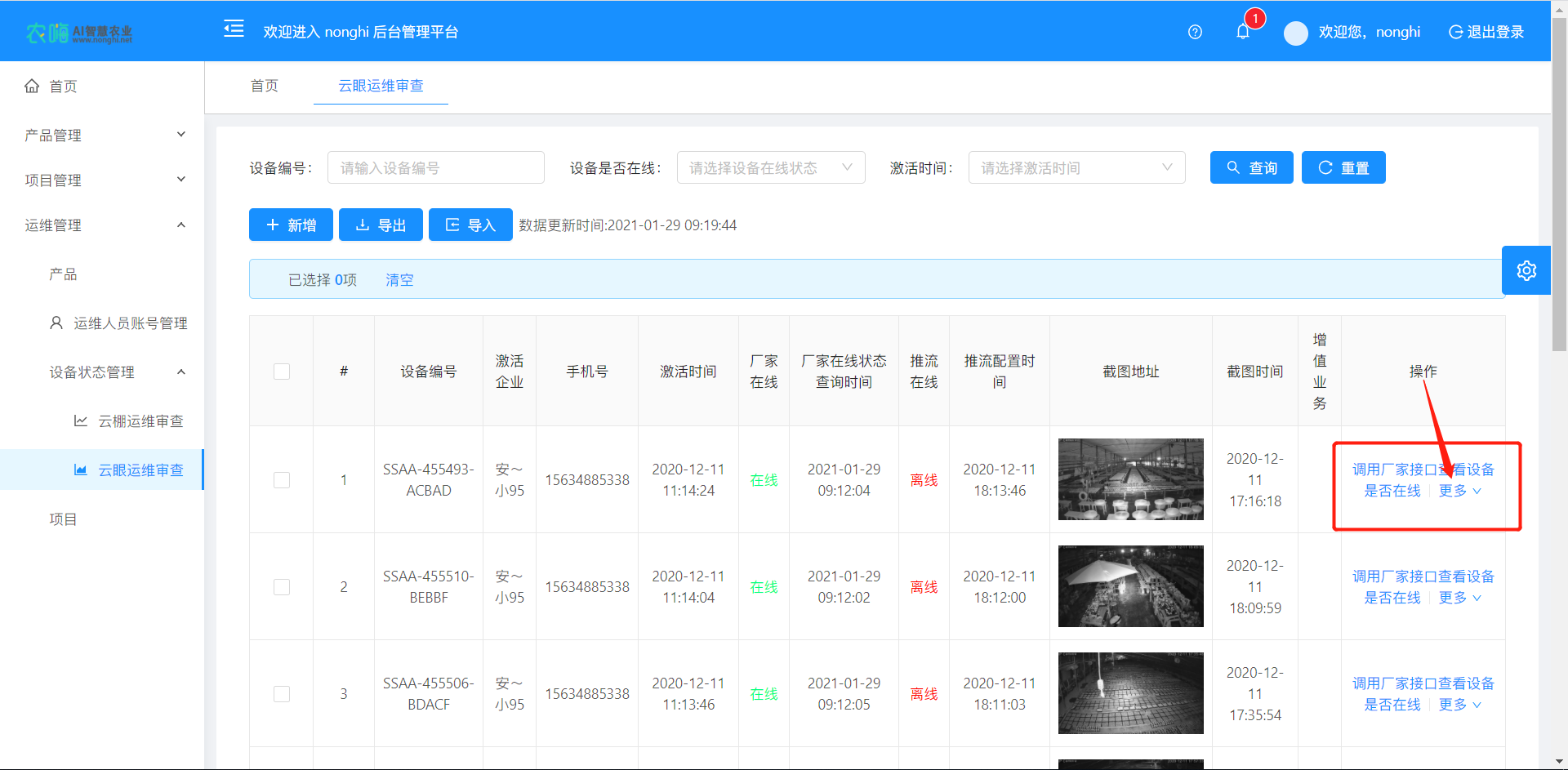Check the row 3 SSAA-455506-BDACF checkbox
The image size is (1568, 770).
[x=282, y=694]
